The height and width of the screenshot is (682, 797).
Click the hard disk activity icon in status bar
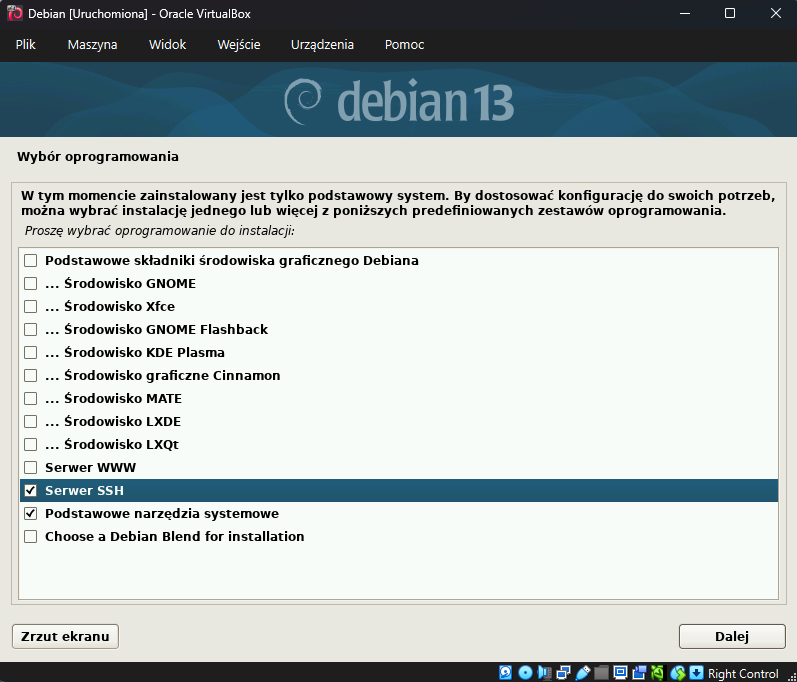coord(506,673)
